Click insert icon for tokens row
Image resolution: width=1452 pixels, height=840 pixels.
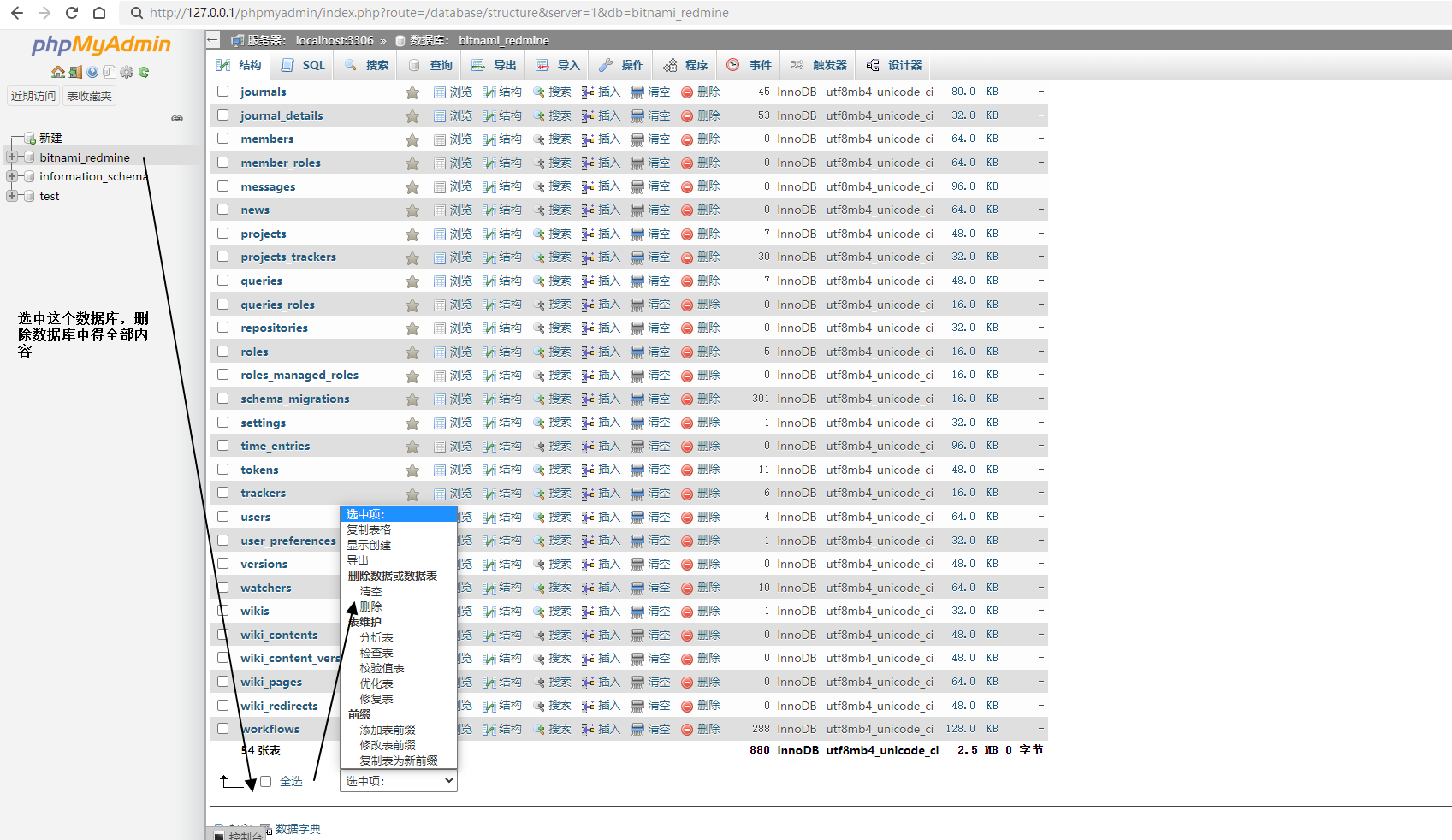point(588,470)
